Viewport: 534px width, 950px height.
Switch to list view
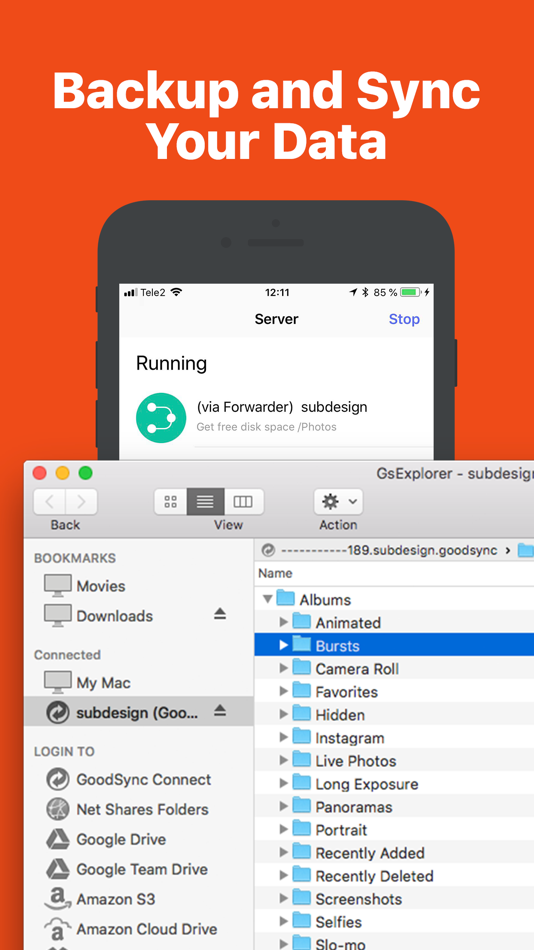coord(205,502)
